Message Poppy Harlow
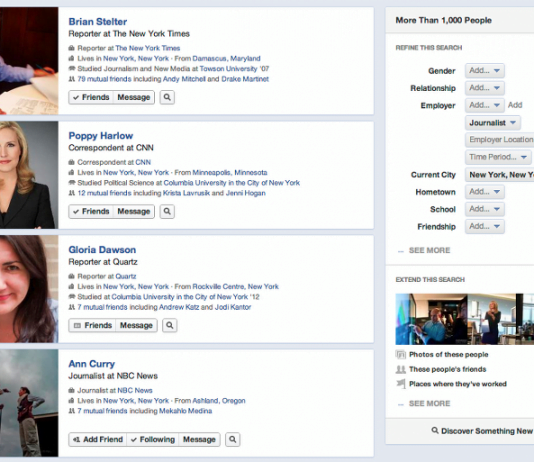The width and height of the screenshot is (534, 462). pyautogui.click(x=134, y=211)
